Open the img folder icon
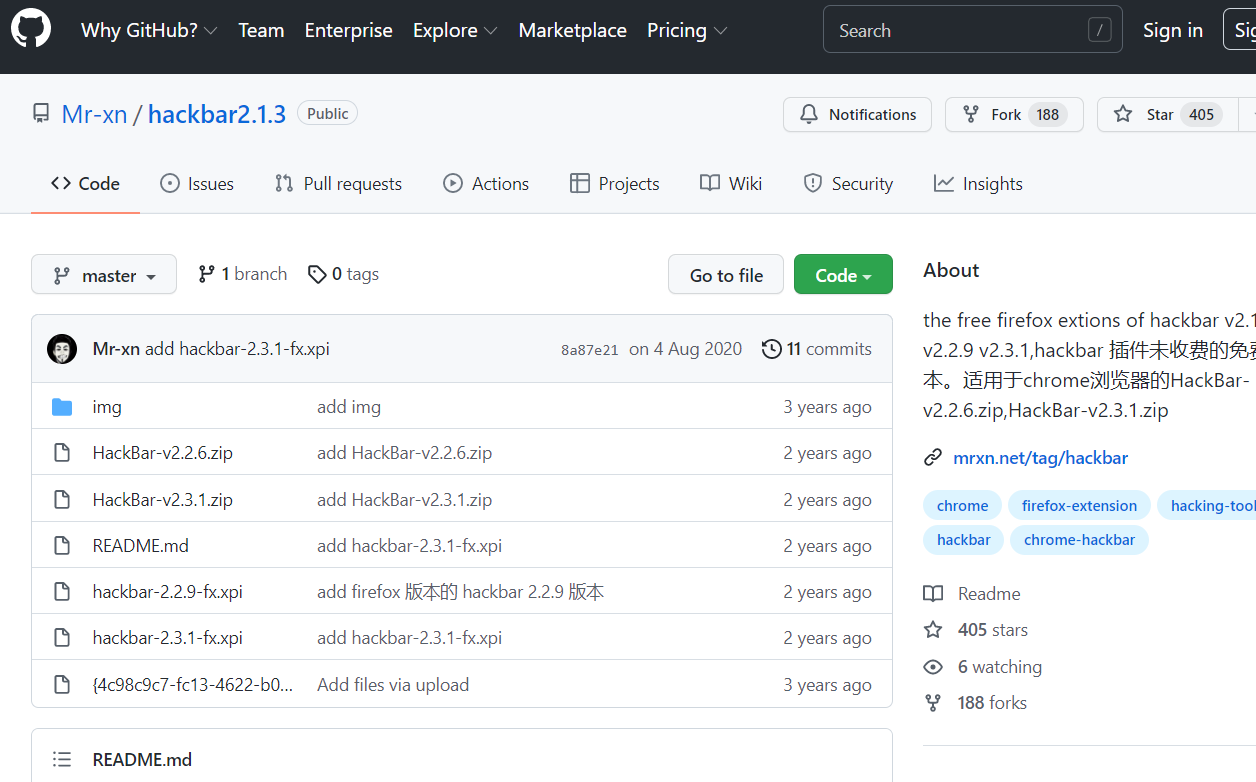The width and height of the screenshot is (1256, 782). [x=62, y=406]
